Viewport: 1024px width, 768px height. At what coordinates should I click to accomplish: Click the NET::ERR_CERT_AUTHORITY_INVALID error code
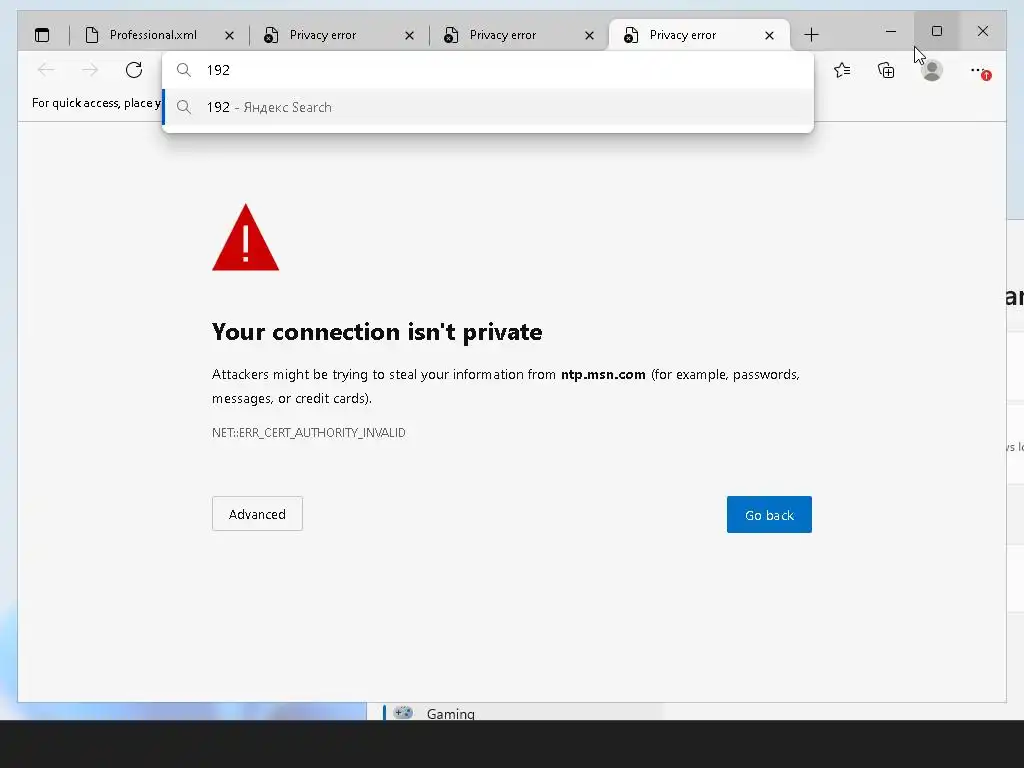(x=309, y=432)
